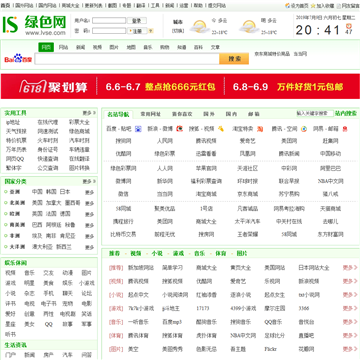
Task: Expand 更多 for the [图片] row
Action: (350, 349)
